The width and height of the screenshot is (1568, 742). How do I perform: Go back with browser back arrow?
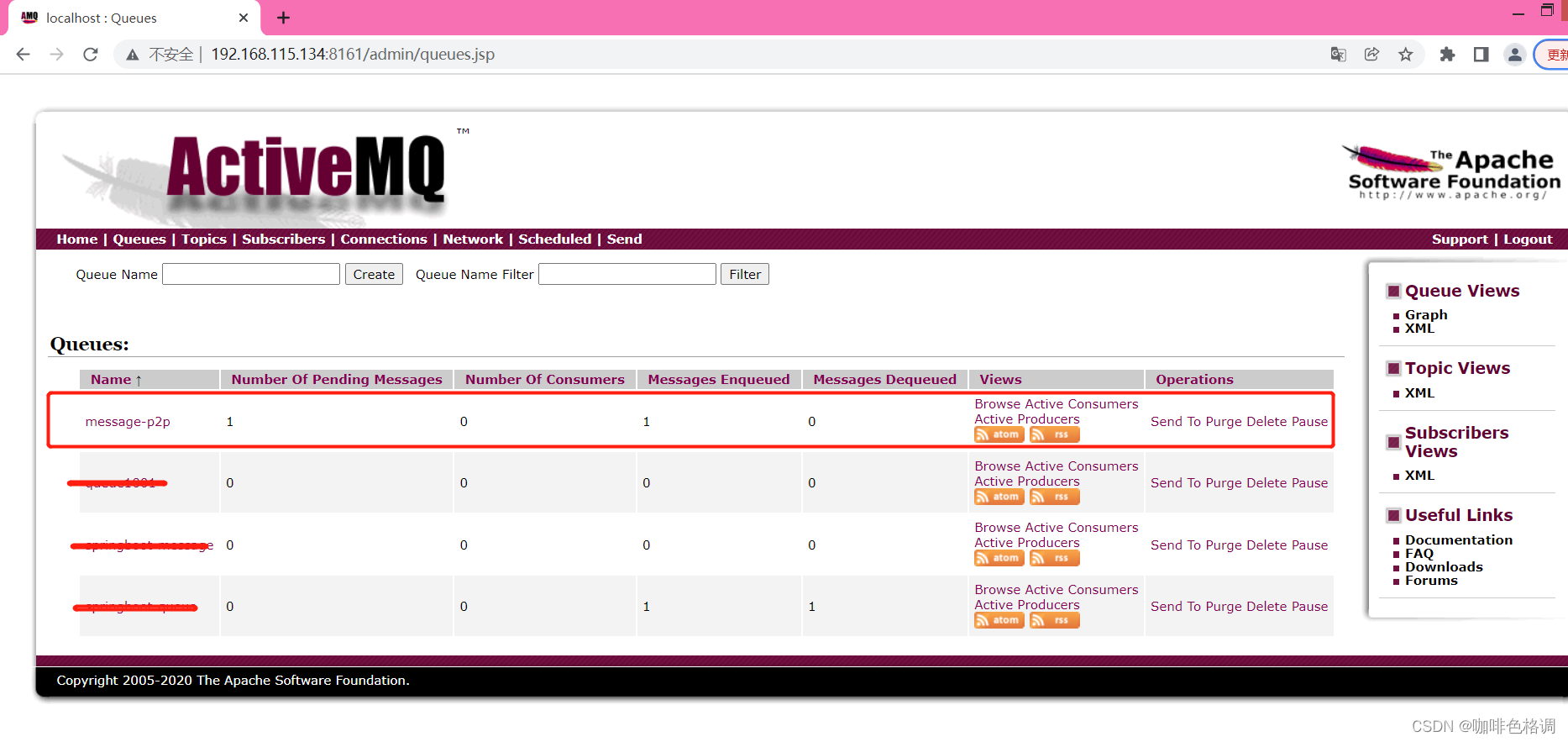pos(23,55)
